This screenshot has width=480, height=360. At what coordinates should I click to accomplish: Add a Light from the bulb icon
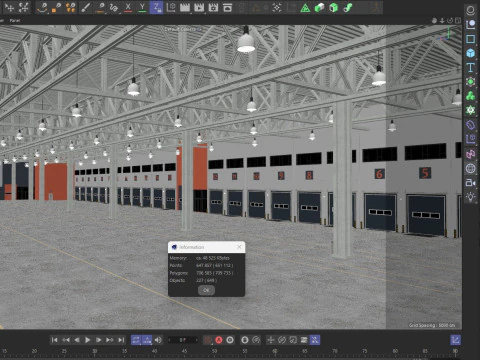point(470,197)
